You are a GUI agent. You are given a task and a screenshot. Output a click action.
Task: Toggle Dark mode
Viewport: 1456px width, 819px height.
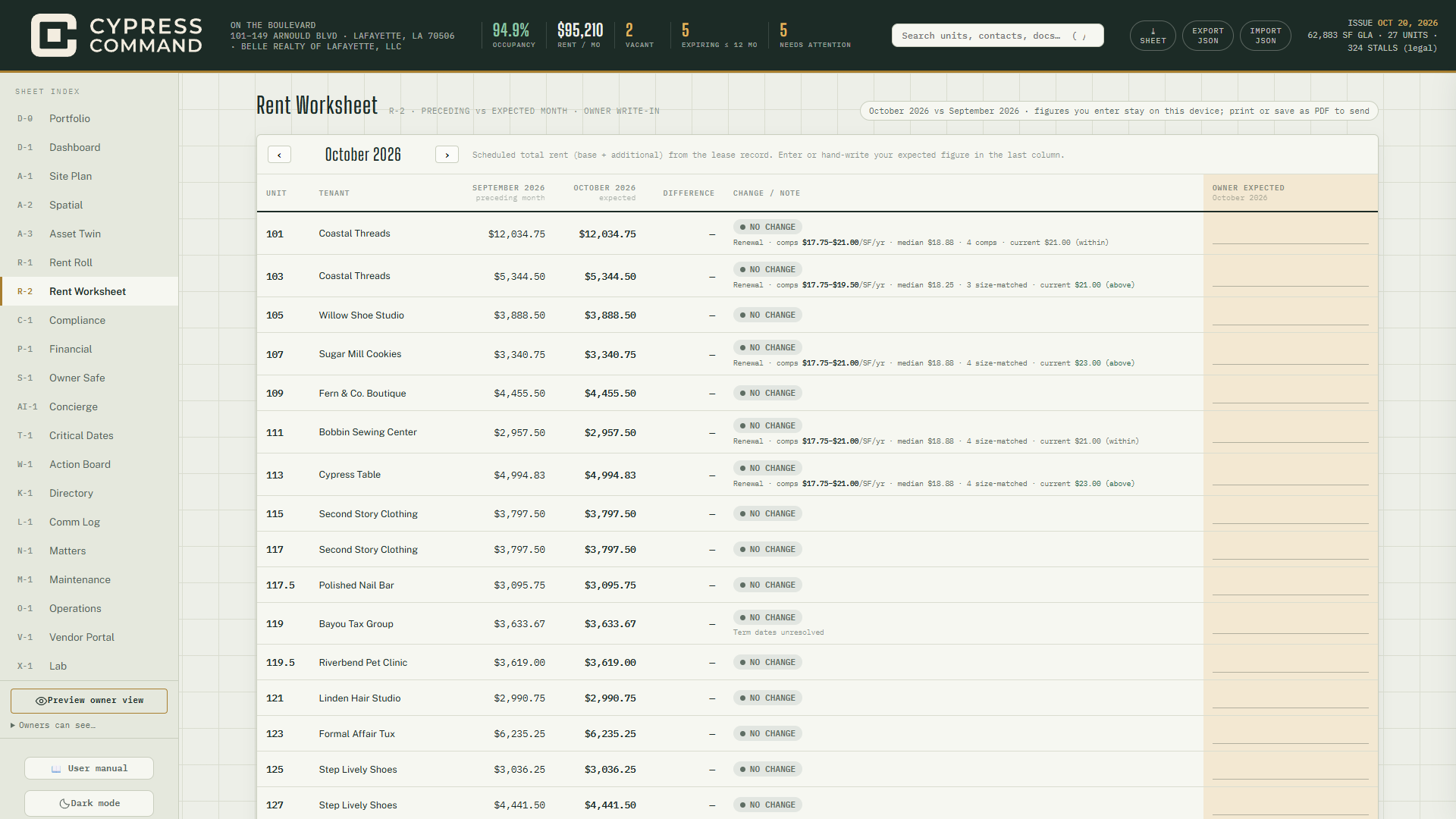click(89, 803)
